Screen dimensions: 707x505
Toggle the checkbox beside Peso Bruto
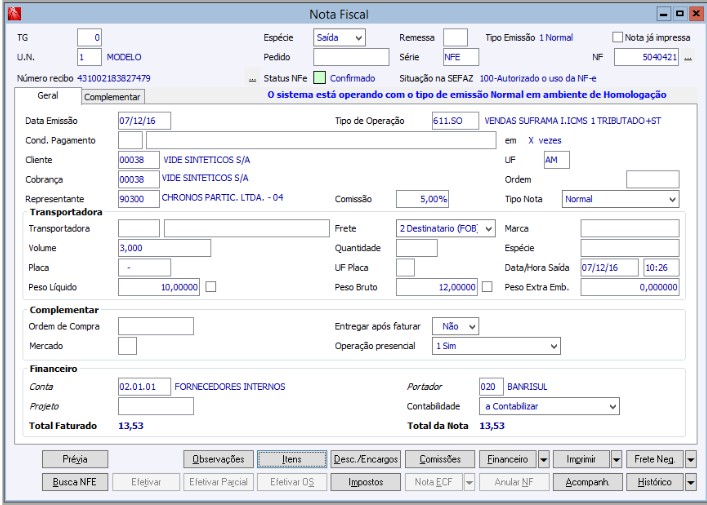pos(487,287)
